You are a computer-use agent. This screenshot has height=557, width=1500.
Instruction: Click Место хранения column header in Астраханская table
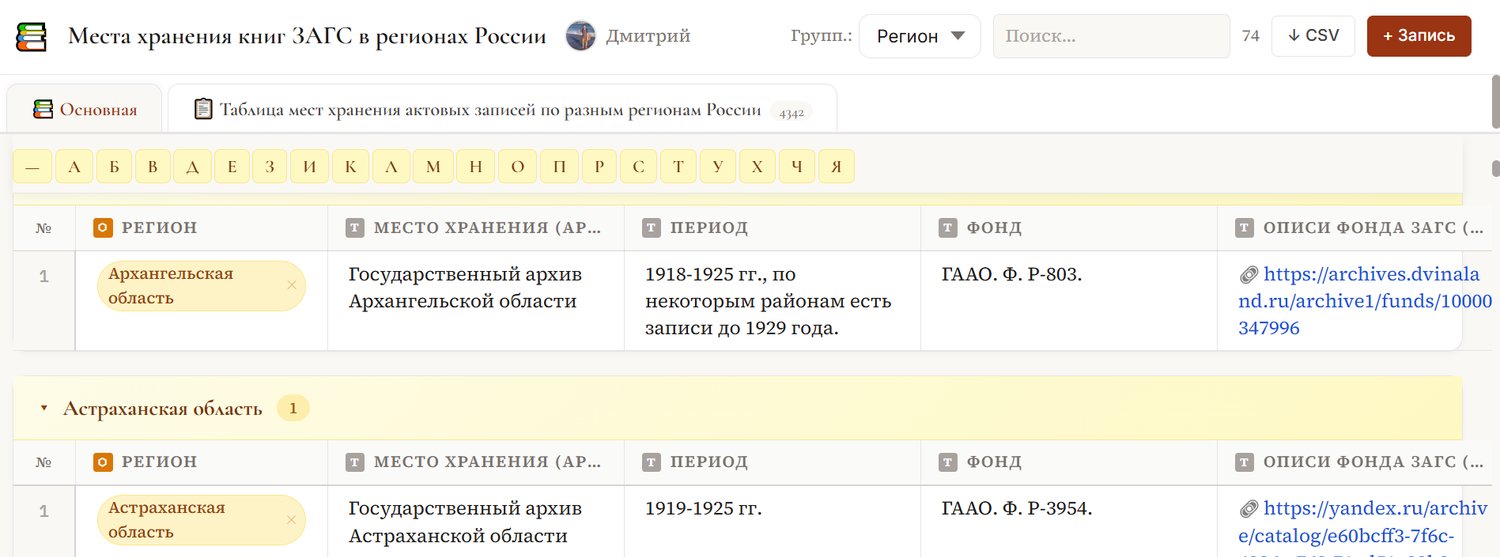tap(476, 462)
